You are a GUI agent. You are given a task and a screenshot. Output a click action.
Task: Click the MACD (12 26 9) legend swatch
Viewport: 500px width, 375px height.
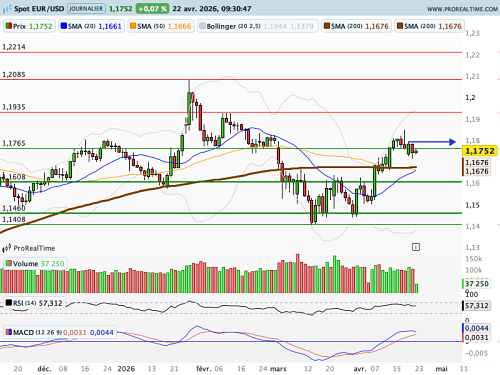(9, 332)
